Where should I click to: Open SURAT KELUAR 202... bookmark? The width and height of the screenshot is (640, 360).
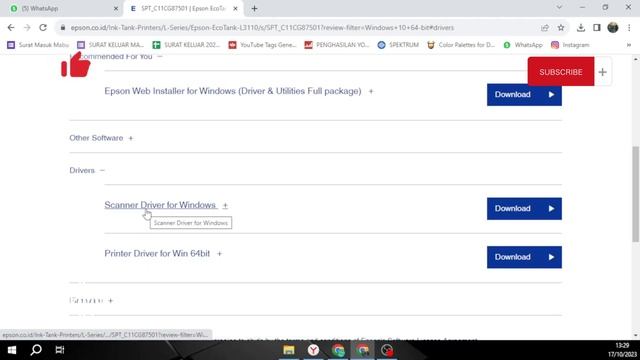point(186,45)
